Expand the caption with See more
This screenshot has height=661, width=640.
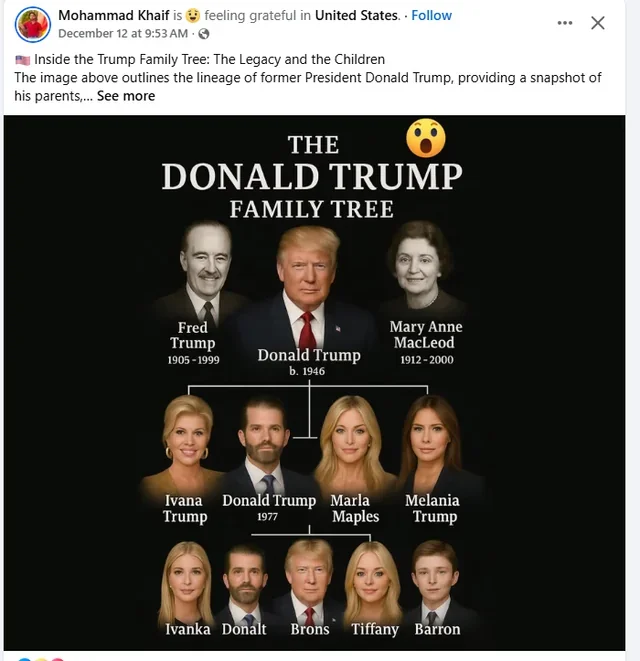[x=126, y=96]
